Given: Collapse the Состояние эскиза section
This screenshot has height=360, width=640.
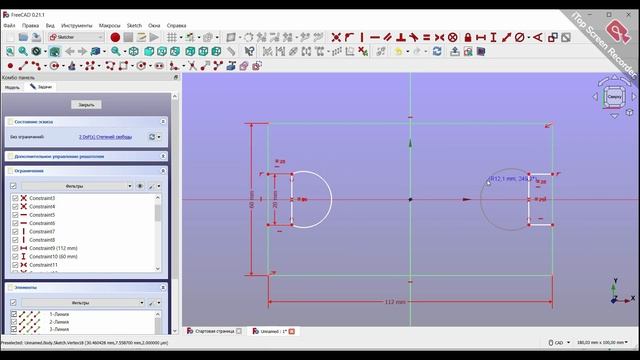Looking at the screenshot, I should tap(163, 122).
